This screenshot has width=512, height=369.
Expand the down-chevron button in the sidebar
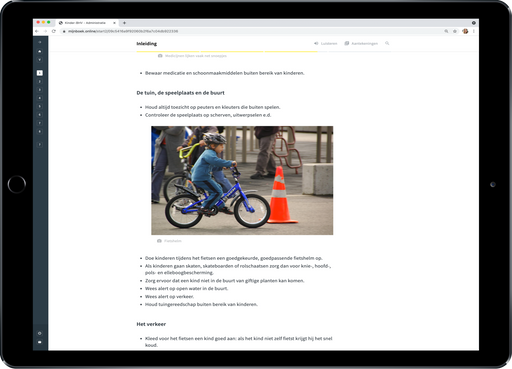click(x=40, y=60)
